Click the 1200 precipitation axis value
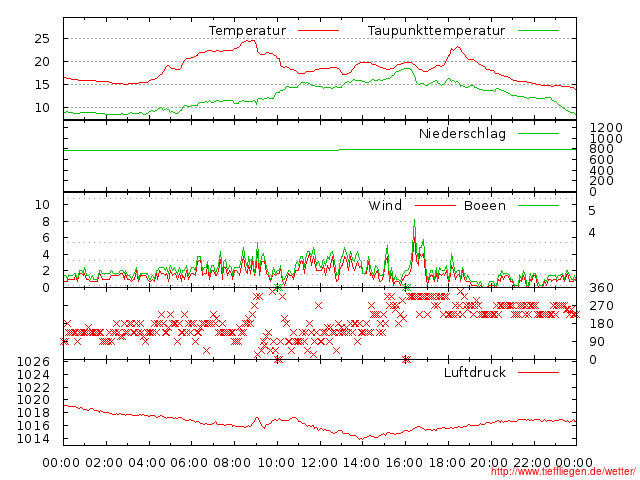 [x=606, y=127]
